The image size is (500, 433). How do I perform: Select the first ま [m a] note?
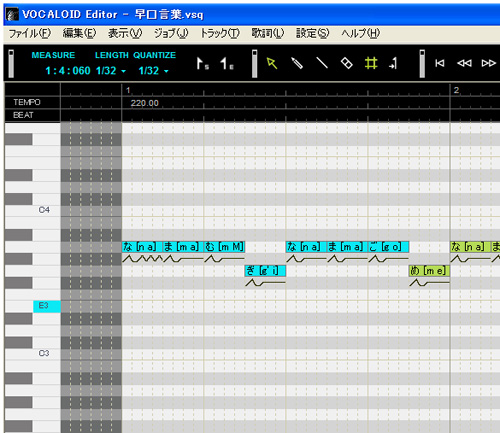coord(183,247)
